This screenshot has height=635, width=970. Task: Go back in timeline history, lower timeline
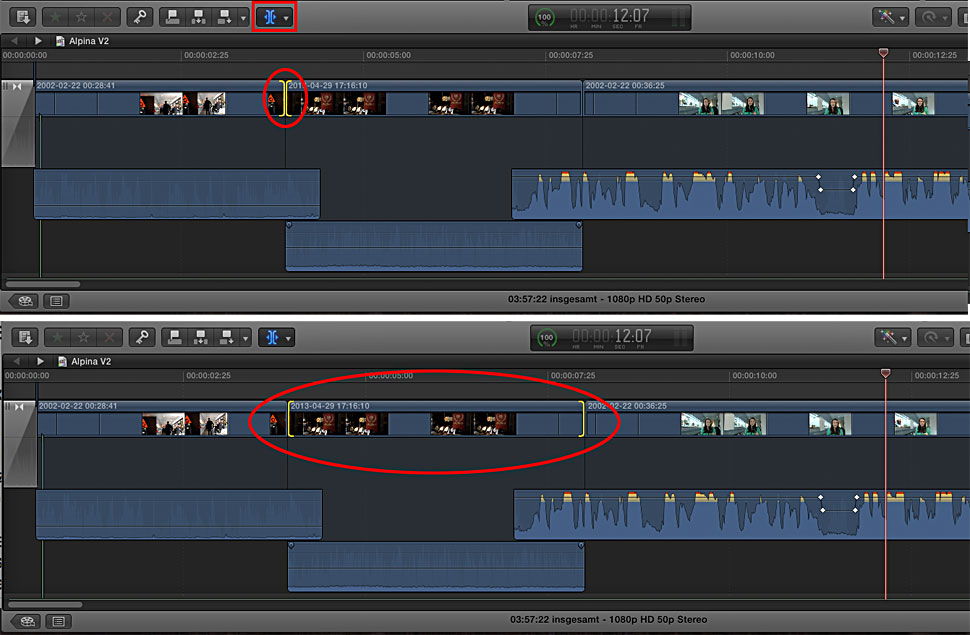[x=17, y=361]
